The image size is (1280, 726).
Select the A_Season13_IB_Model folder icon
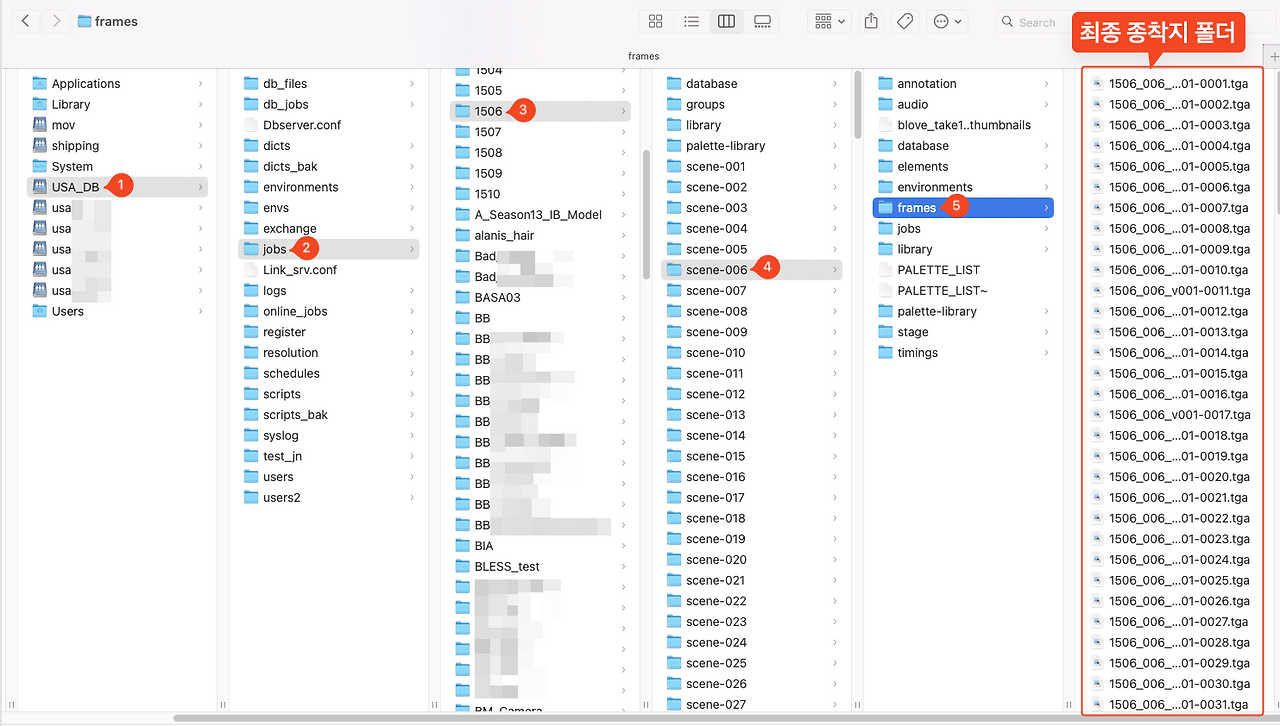coord(462,215)
